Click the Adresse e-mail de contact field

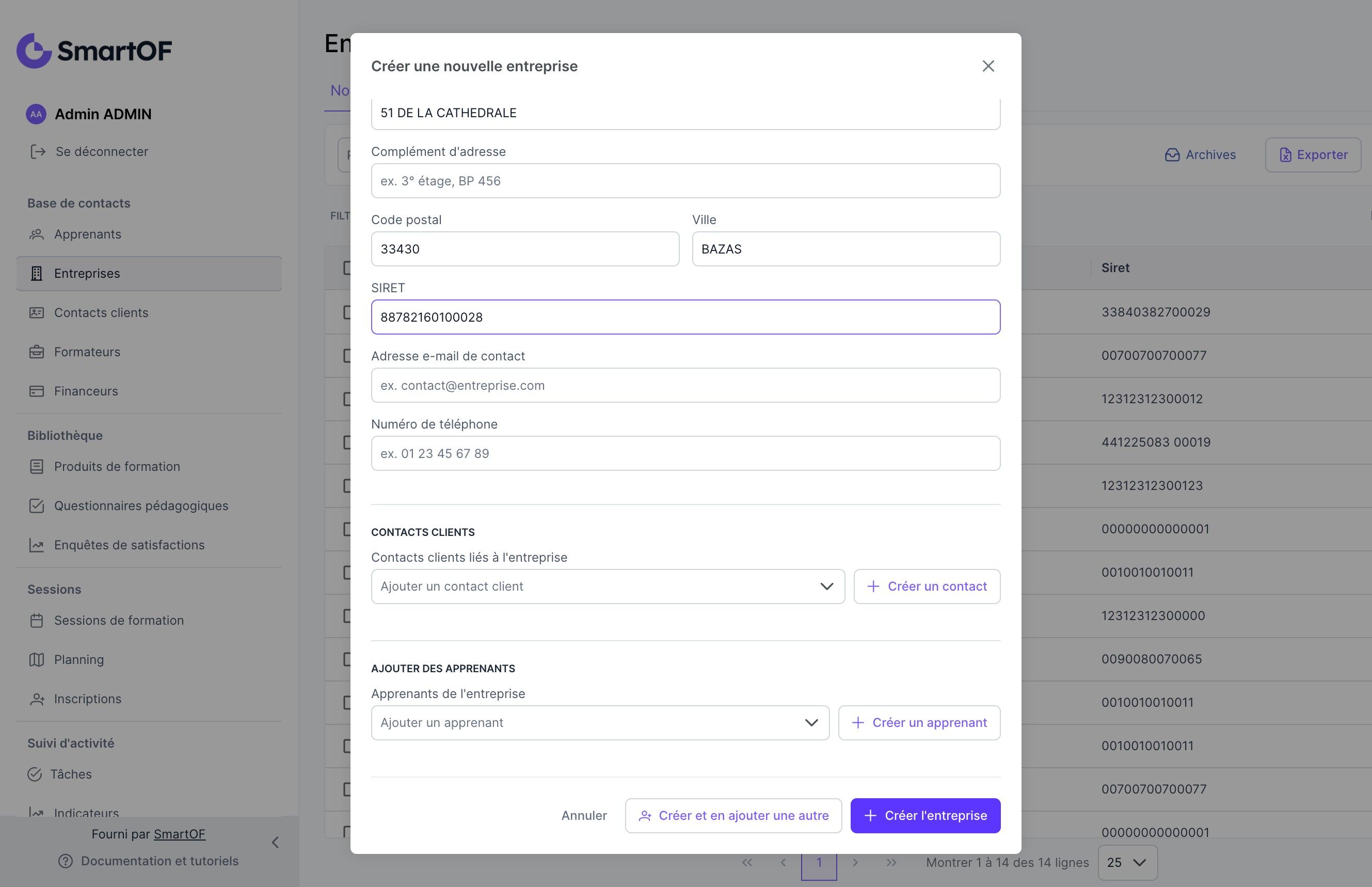pyautogui.click(x=685, y=385)
